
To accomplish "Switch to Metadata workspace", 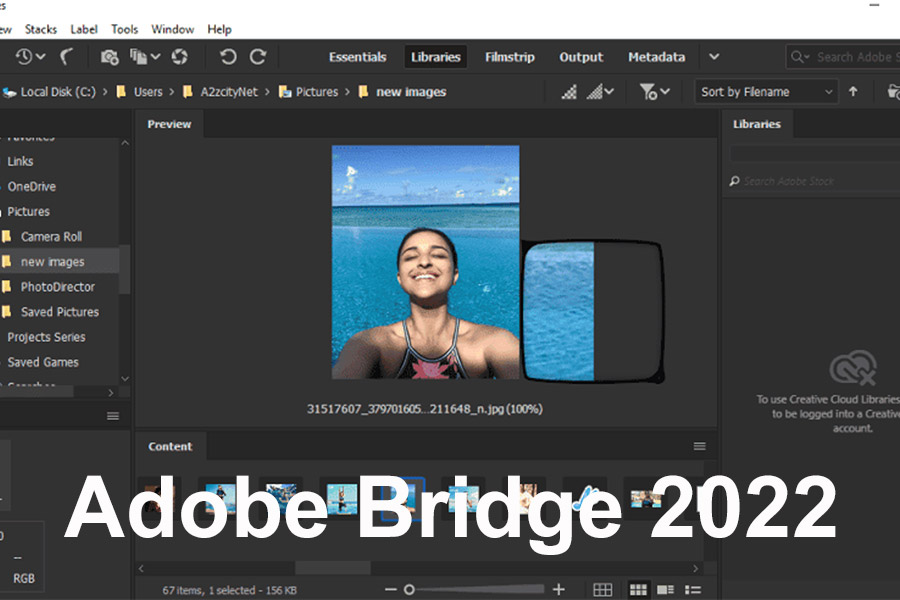I will click(x=656, y=57).
